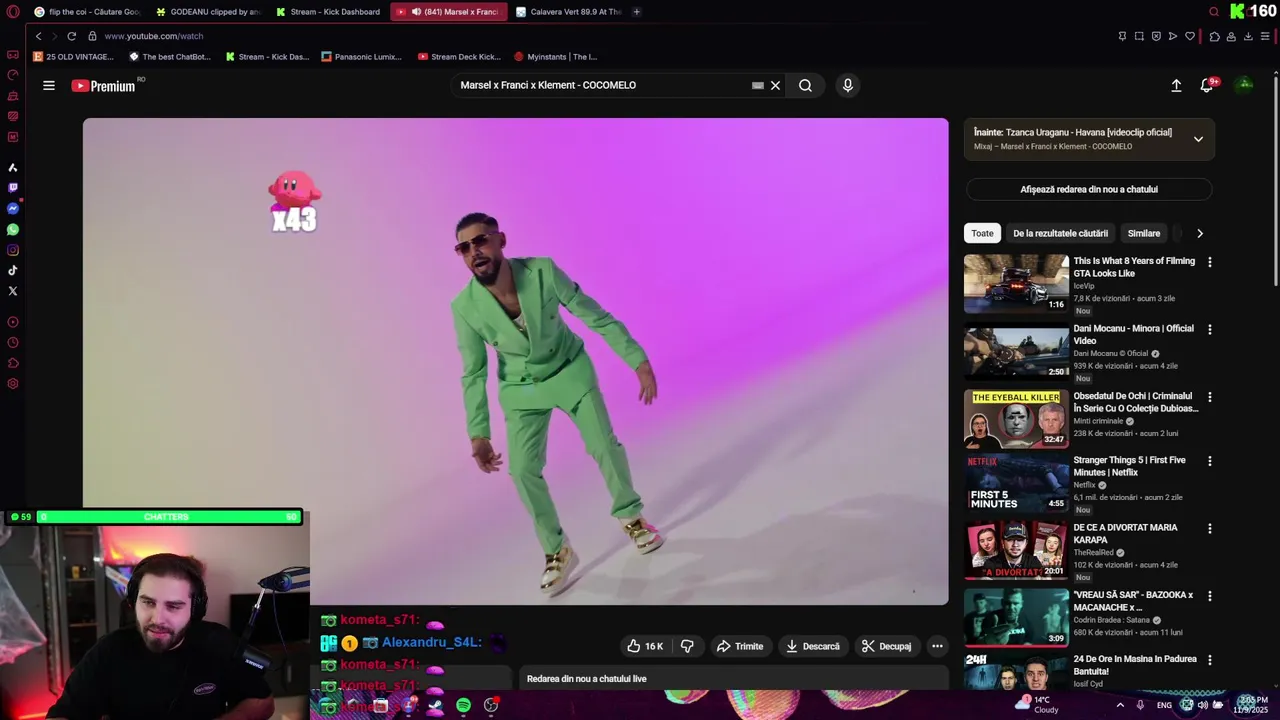
Task: Open Messenger in Opera sidebar
Action: point(12,209)
